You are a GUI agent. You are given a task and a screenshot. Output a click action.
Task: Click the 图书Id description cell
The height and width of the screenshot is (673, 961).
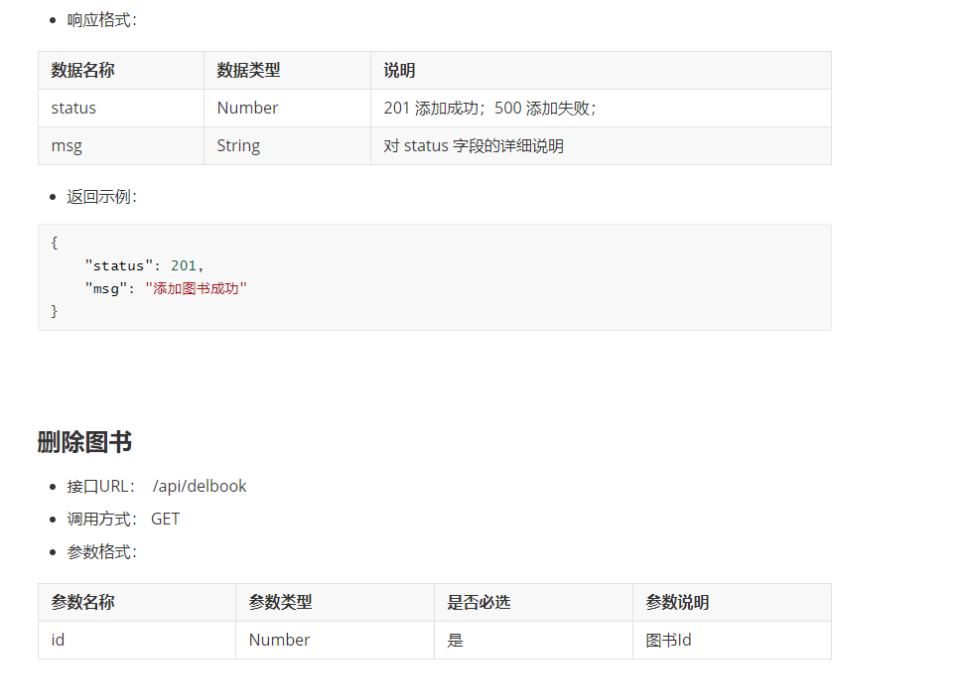(x=732, y=641)
